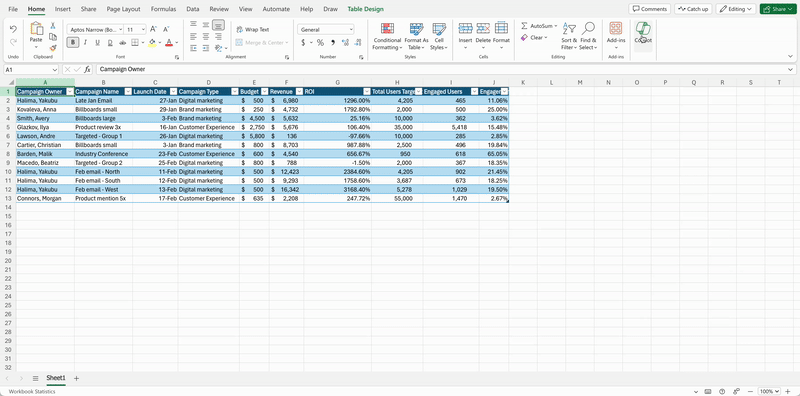Open the font size dropdown

143,30
